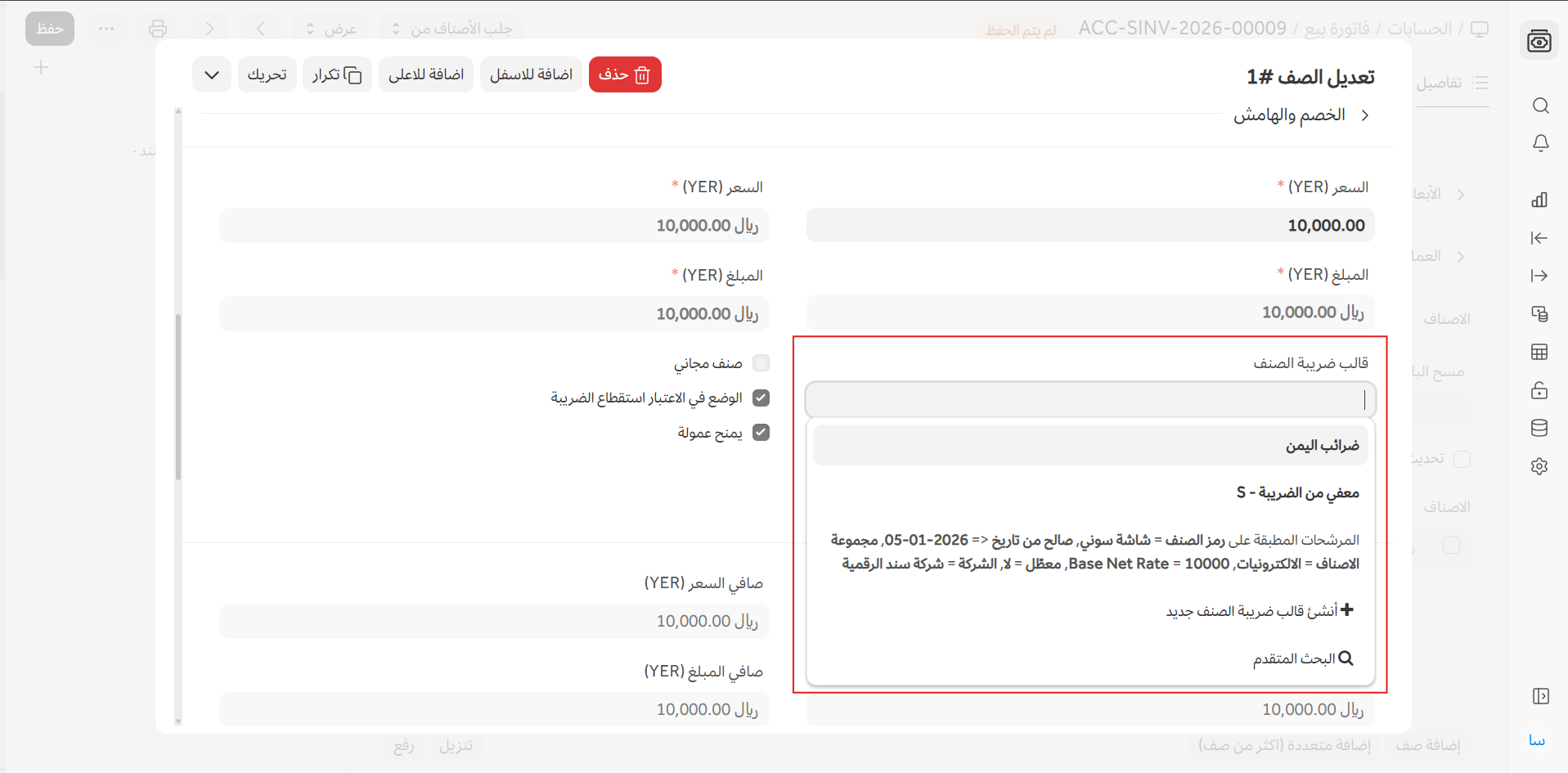Click the dialog's vertical scrollbar
Viewport: 1568px width, 773px height.
(178, 397)
